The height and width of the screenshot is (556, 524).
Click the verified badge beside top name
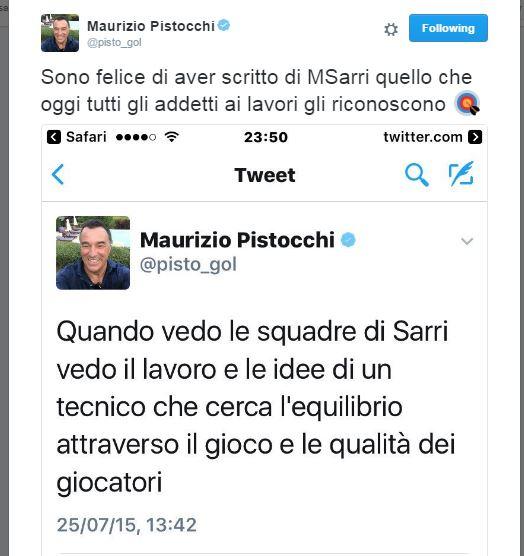[x=224, y=26]
